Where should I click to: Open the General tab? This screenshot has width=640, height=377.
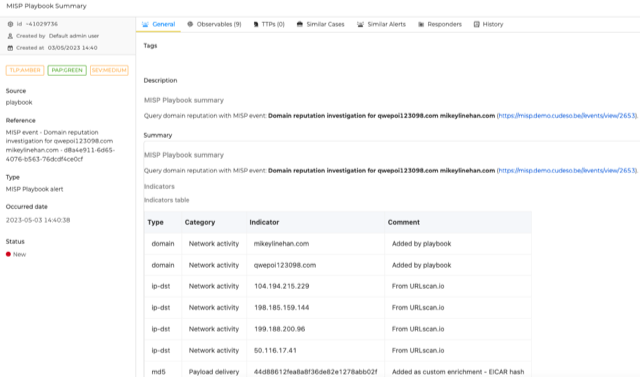(x=158, y=24)
